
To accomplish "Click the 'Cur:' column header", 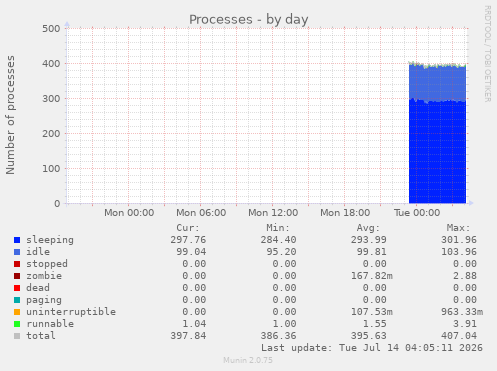I will coord(188,228).
